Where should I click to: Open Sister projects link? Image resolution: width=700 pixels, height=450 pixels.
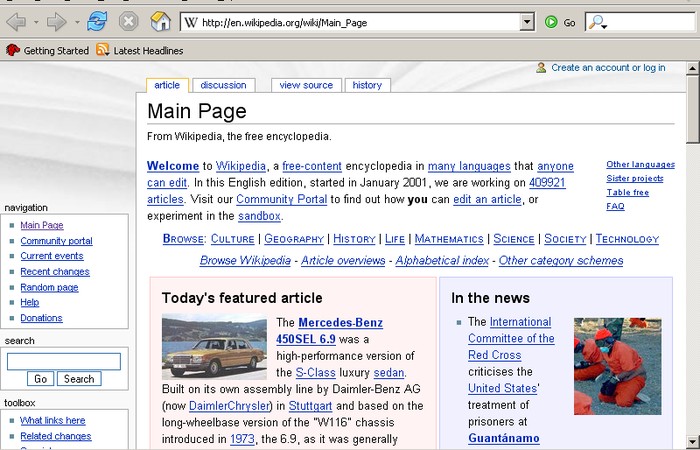point(635,178)
